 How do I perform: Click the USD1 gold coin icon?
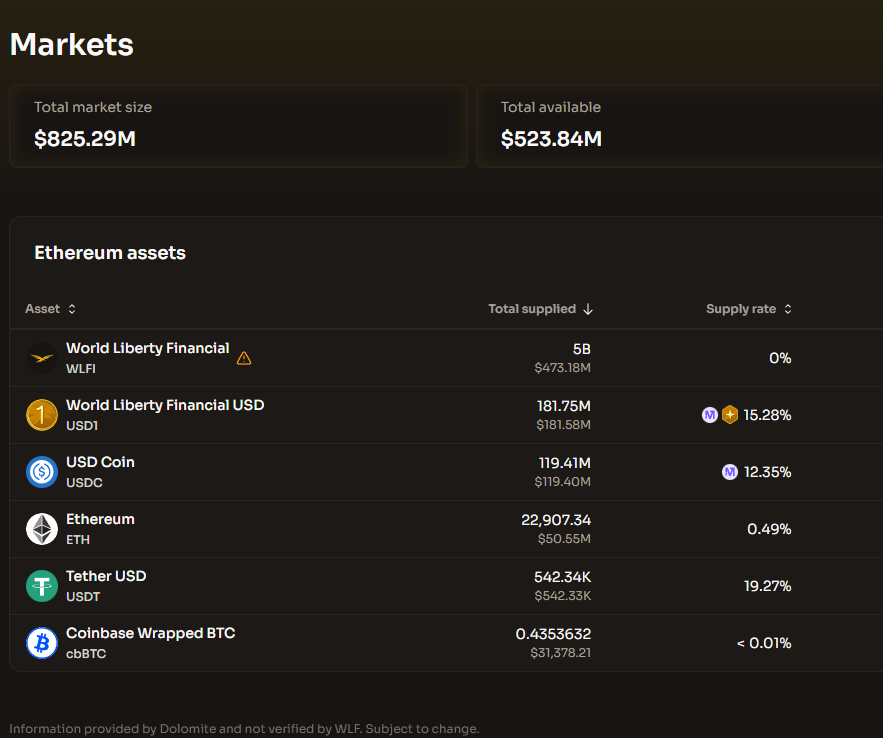pos(42,415)
